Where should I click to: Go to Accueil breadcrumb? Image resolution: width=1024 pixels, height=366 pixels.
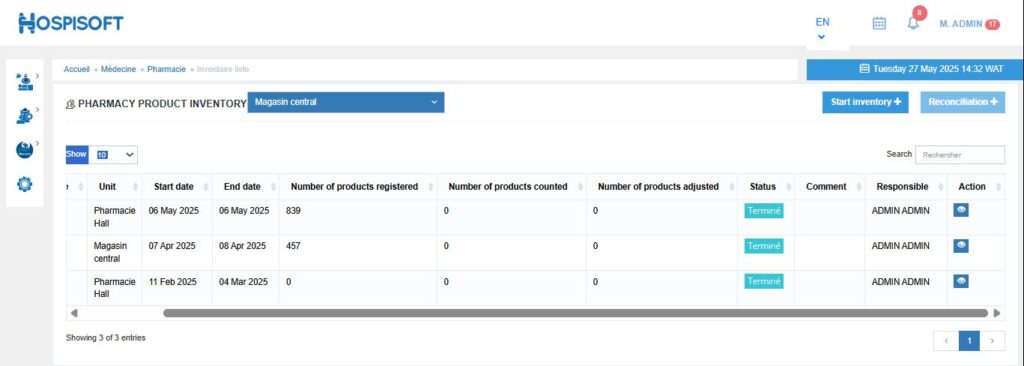pos(76,69)
